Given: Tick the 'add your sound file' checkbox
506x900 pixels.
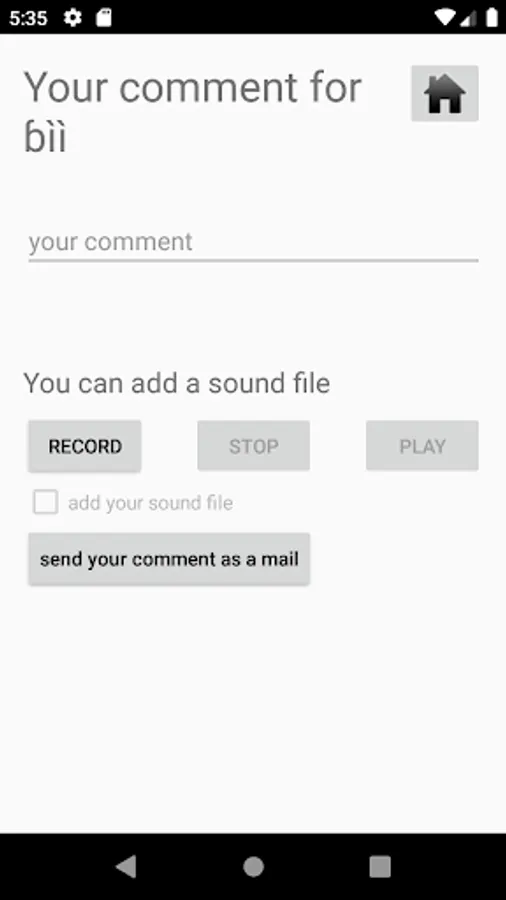Looking at the screenshot, I should (45, 502).
